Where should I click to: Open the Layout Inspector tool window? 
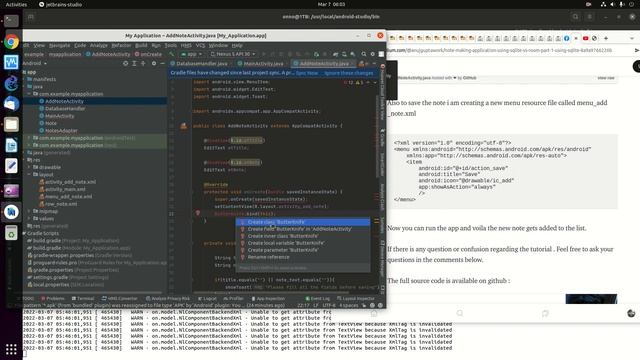tap(356, 299)
